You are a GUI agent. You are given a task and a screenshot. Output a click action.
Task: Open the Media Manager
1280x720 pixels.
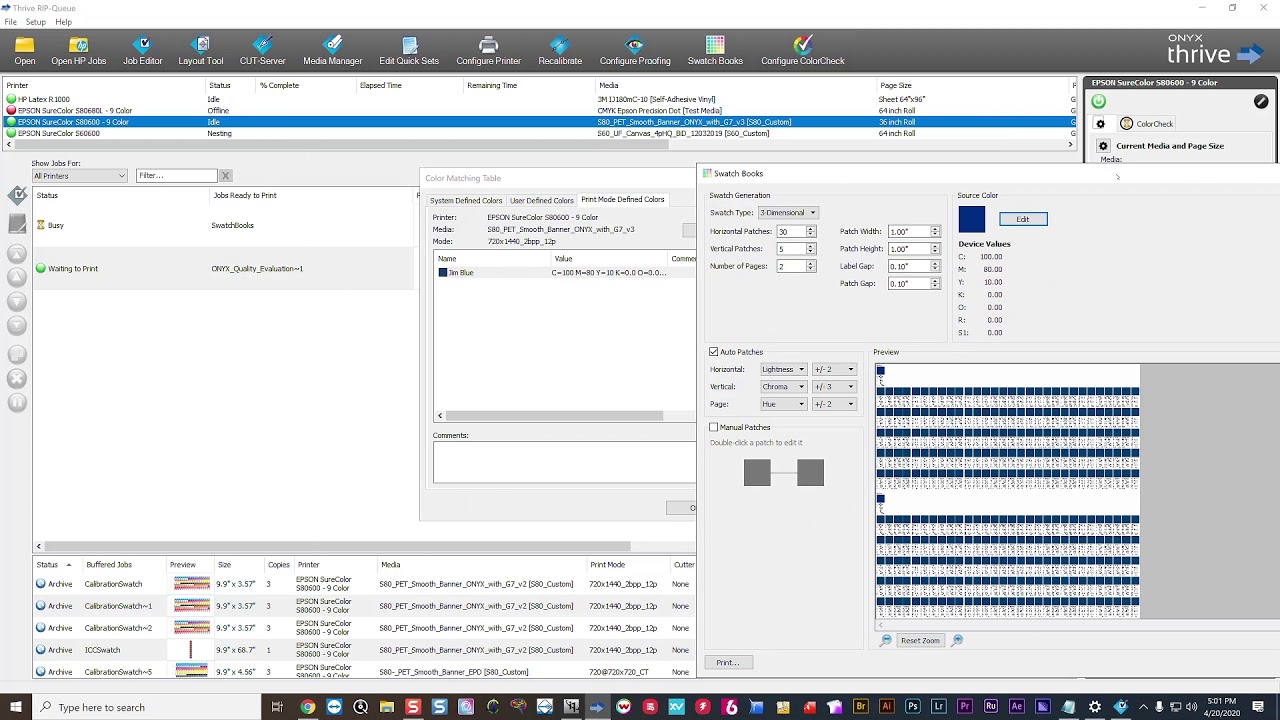click(x=333, y=51)
